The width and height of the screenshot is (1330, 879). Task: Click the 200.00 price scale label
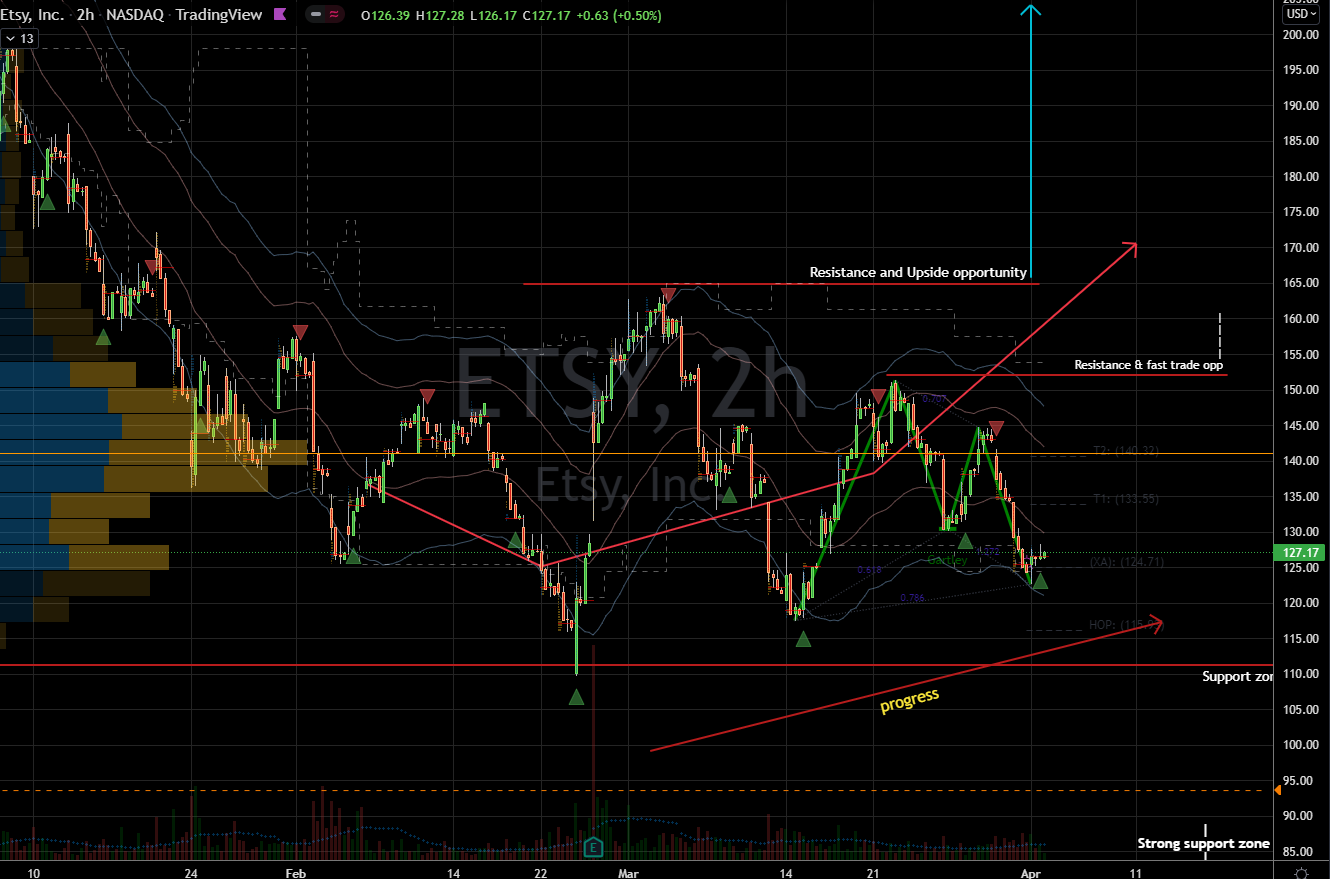coord(1301,34)
